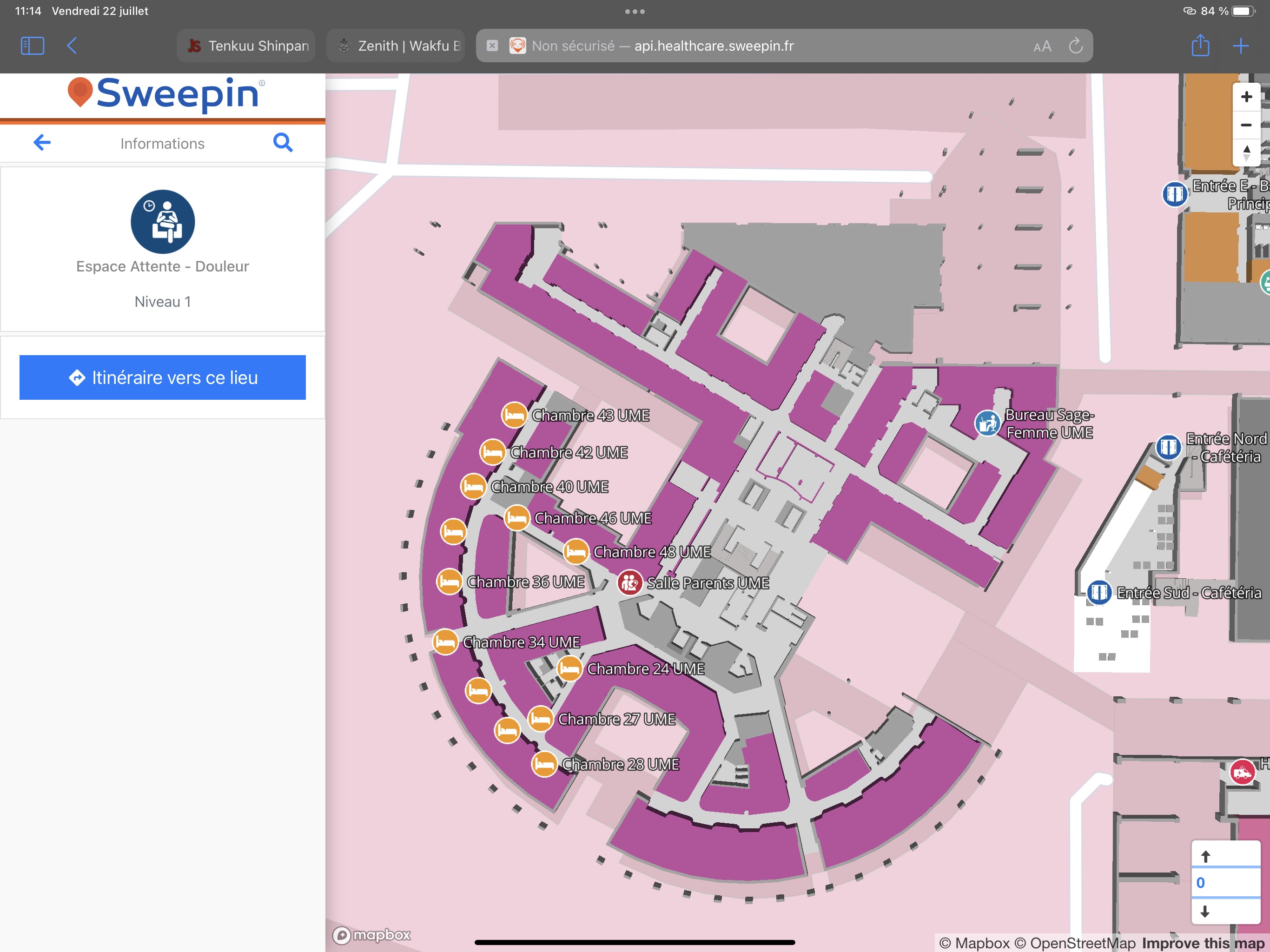Select Salle Parents UME marker icon
Screen dimensions: 1270x952
coord(630,583)
